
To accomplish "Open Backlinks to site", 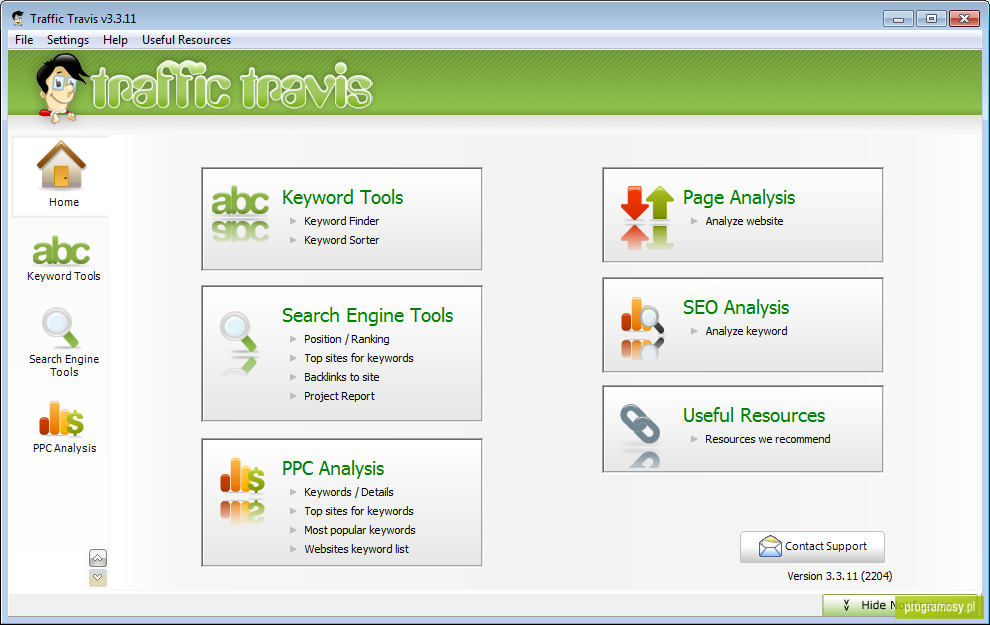I will 342,377.
